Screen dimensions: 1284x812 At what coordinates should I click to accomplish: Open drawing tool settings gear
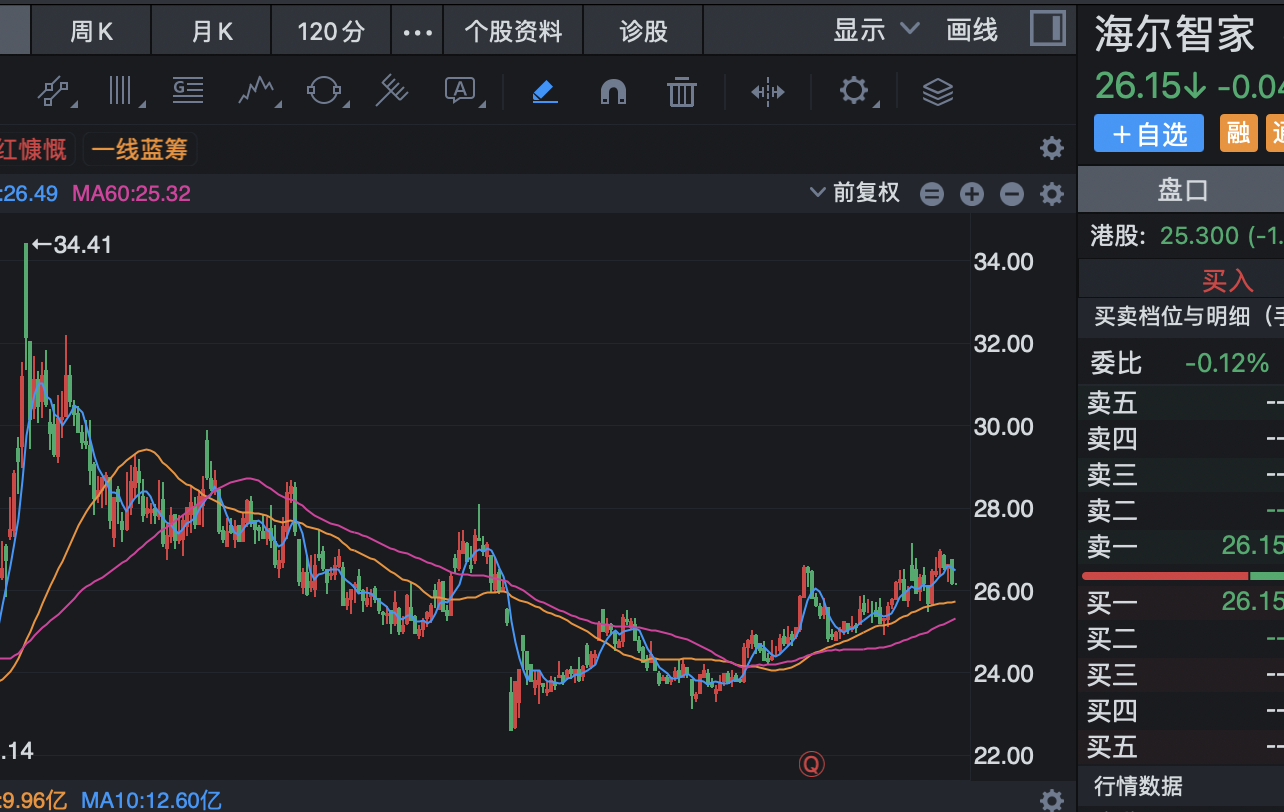click(854, 92)
